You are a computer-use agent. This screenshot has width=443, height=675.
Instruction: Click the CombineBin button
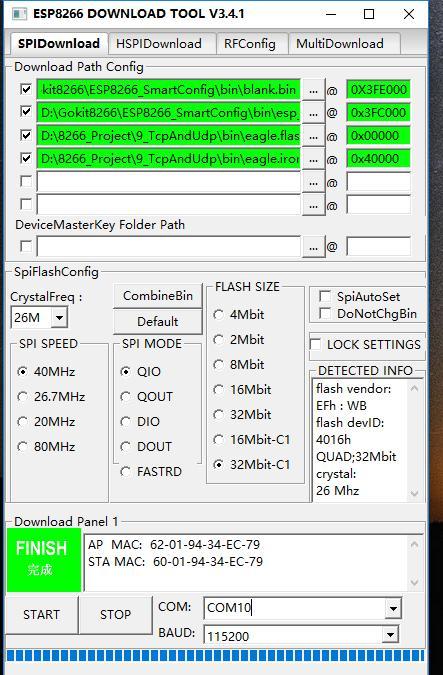pyautogui.click(x=158, y=296)
